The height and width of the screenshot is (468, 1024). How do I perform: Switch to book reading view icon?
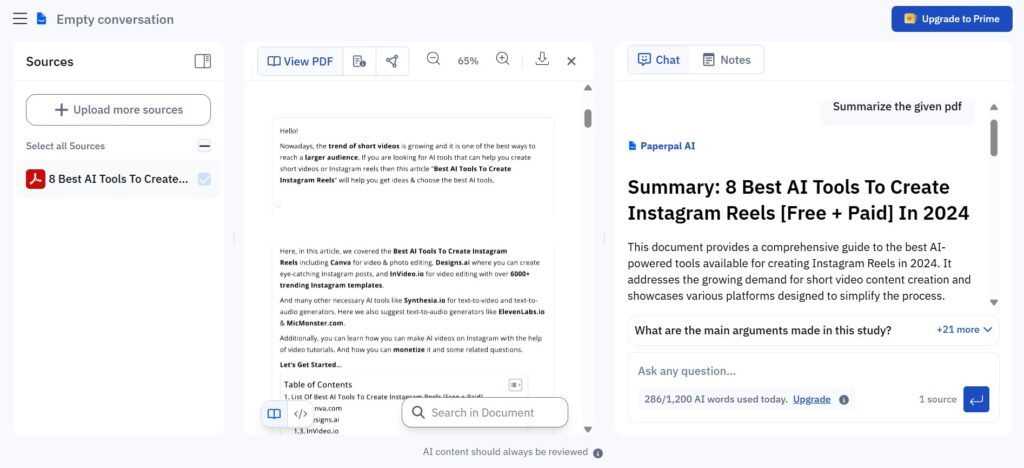tap(274, 414)
